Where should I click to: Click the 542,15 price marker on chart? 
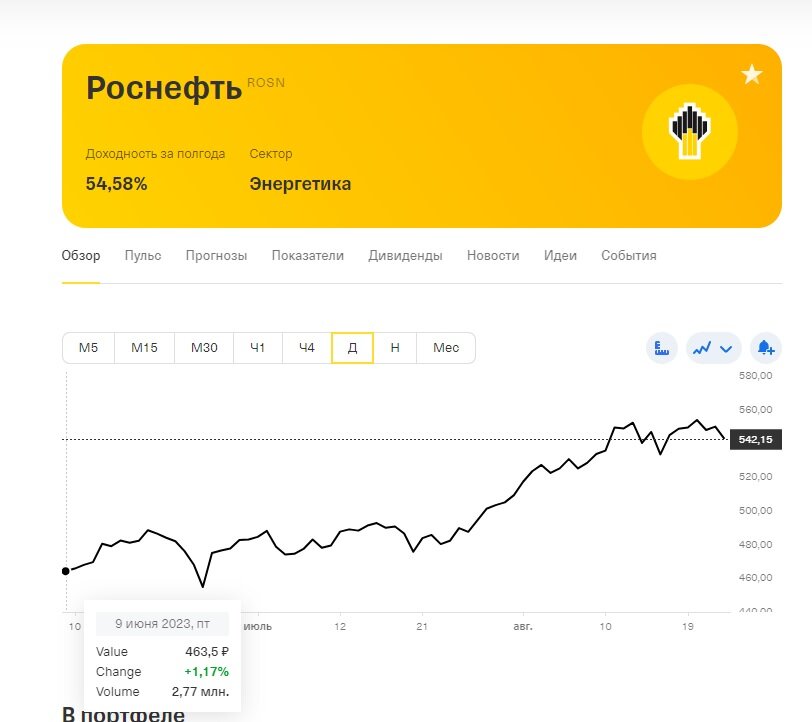756,438
